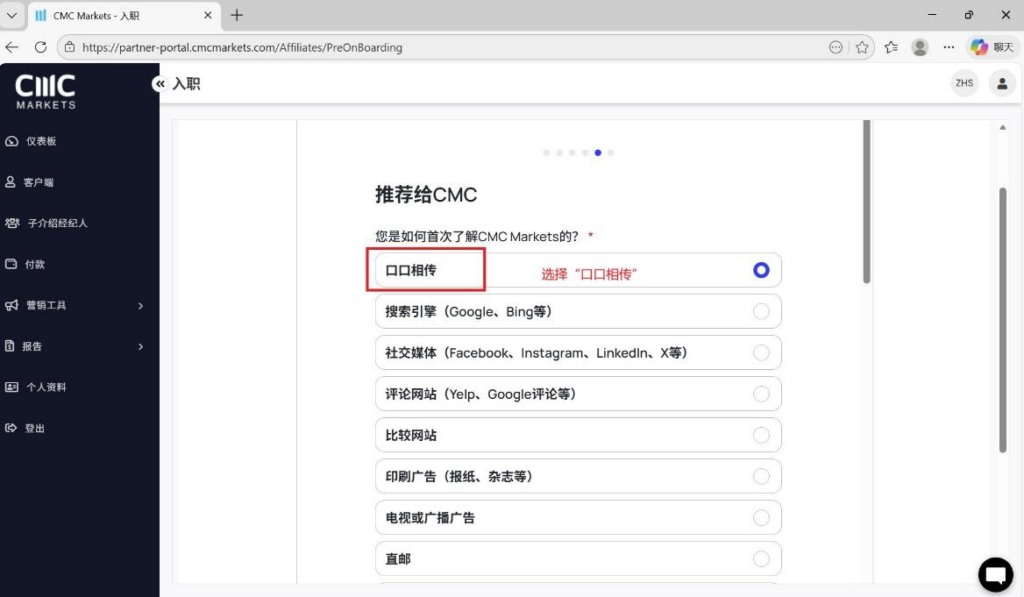The height and width of the screenshot is (597, 1024).
Task: Select the 社交媒体 radio option
Action: point(761,353)
